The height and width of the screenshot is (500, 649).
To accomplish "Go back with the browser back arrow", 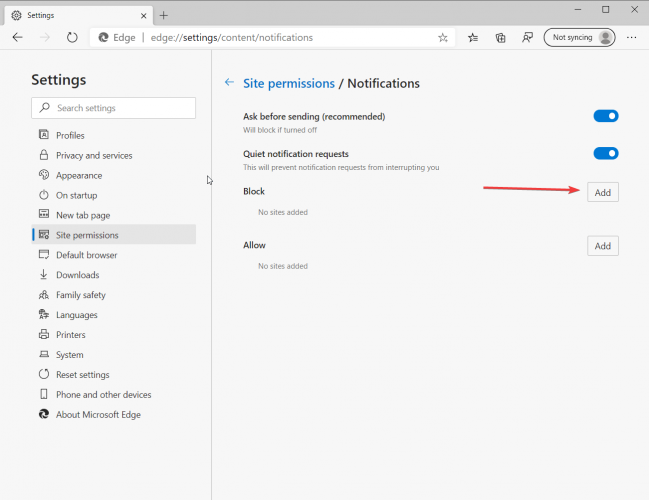I will (17, 38).
